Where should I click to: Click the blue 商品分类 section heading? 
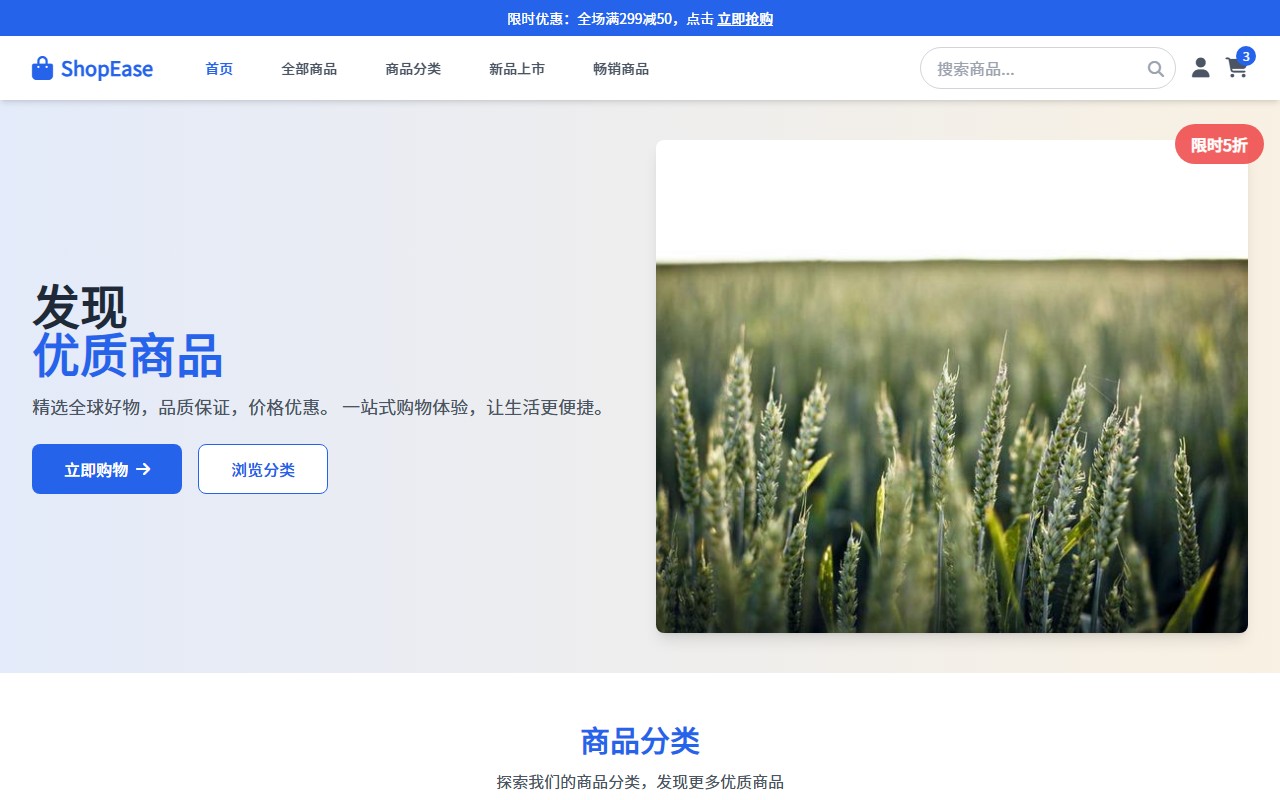[x=640, y=741]
